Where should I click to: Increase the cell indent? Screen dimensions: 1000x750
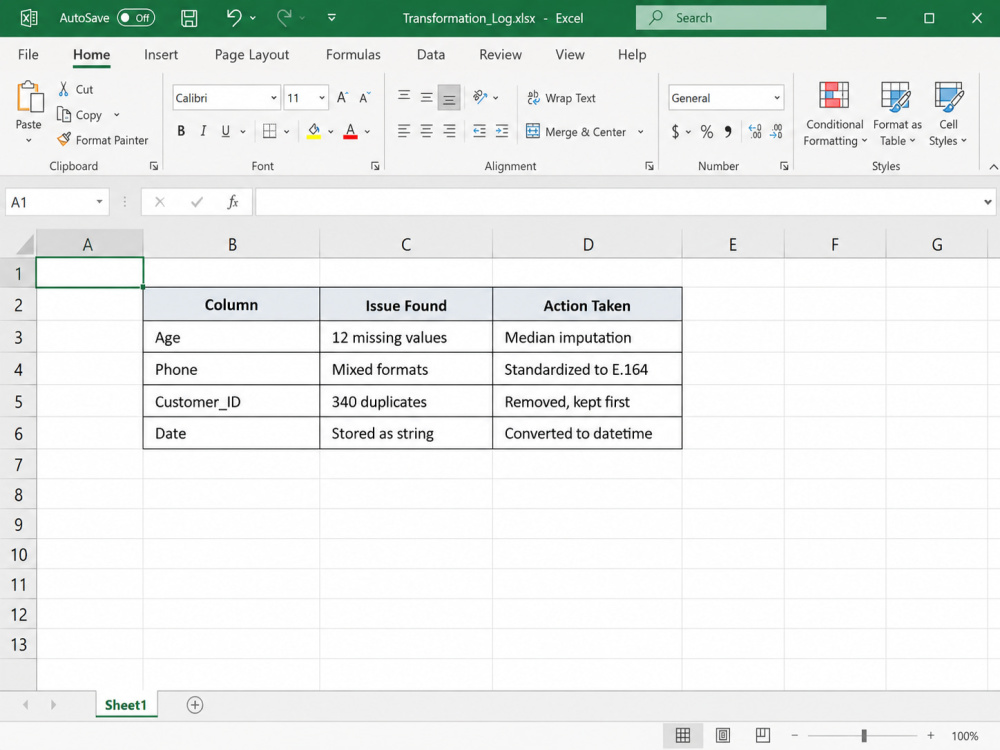[x=503, y=131]
